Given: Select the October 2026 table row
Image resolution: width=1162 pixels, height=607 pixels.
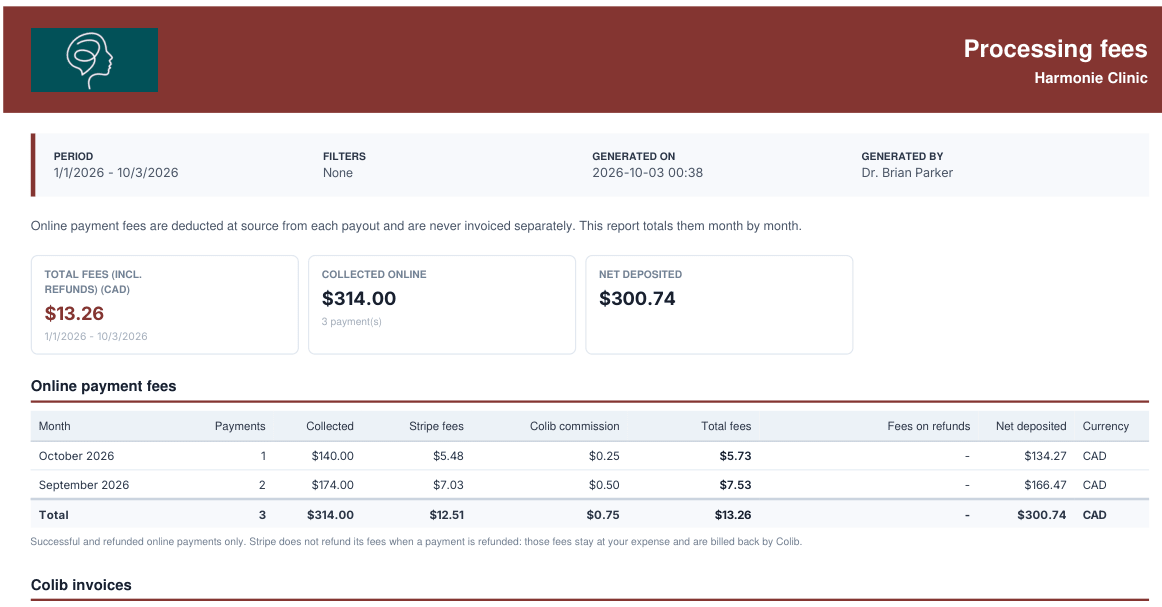Looking at the screenshot, I should tap(590, 456).
